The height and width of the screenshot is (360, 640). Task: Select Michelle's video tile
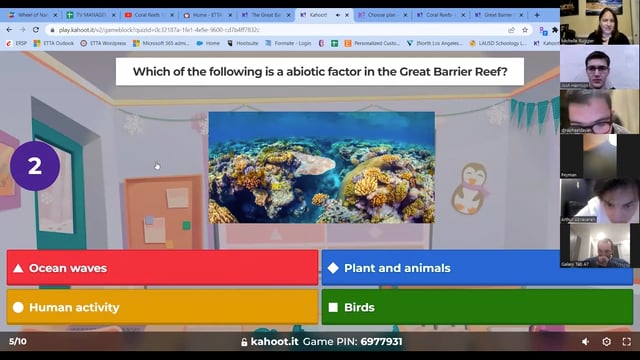point(600,22)
